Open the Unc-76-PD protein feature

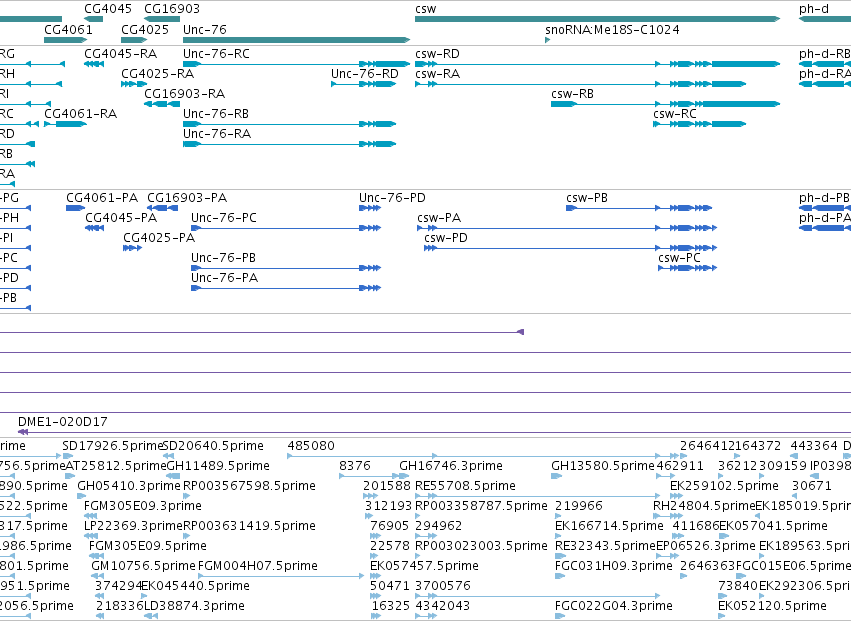[x=370, y=208]
